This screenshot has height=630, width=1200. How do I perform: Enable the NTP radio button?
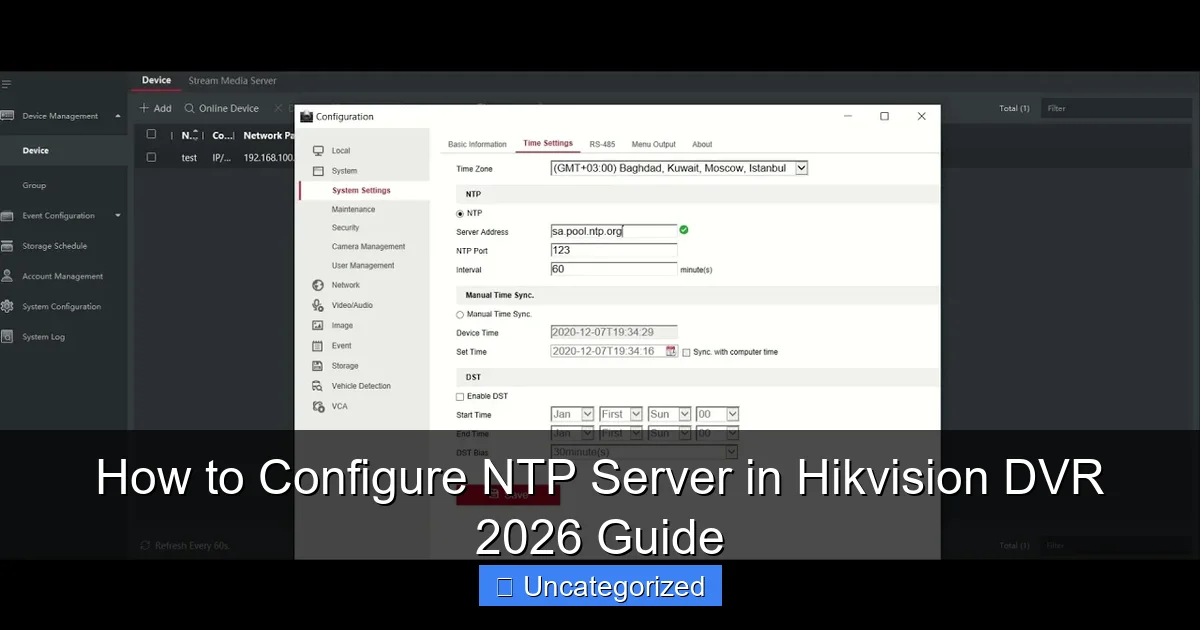point(458,213)
